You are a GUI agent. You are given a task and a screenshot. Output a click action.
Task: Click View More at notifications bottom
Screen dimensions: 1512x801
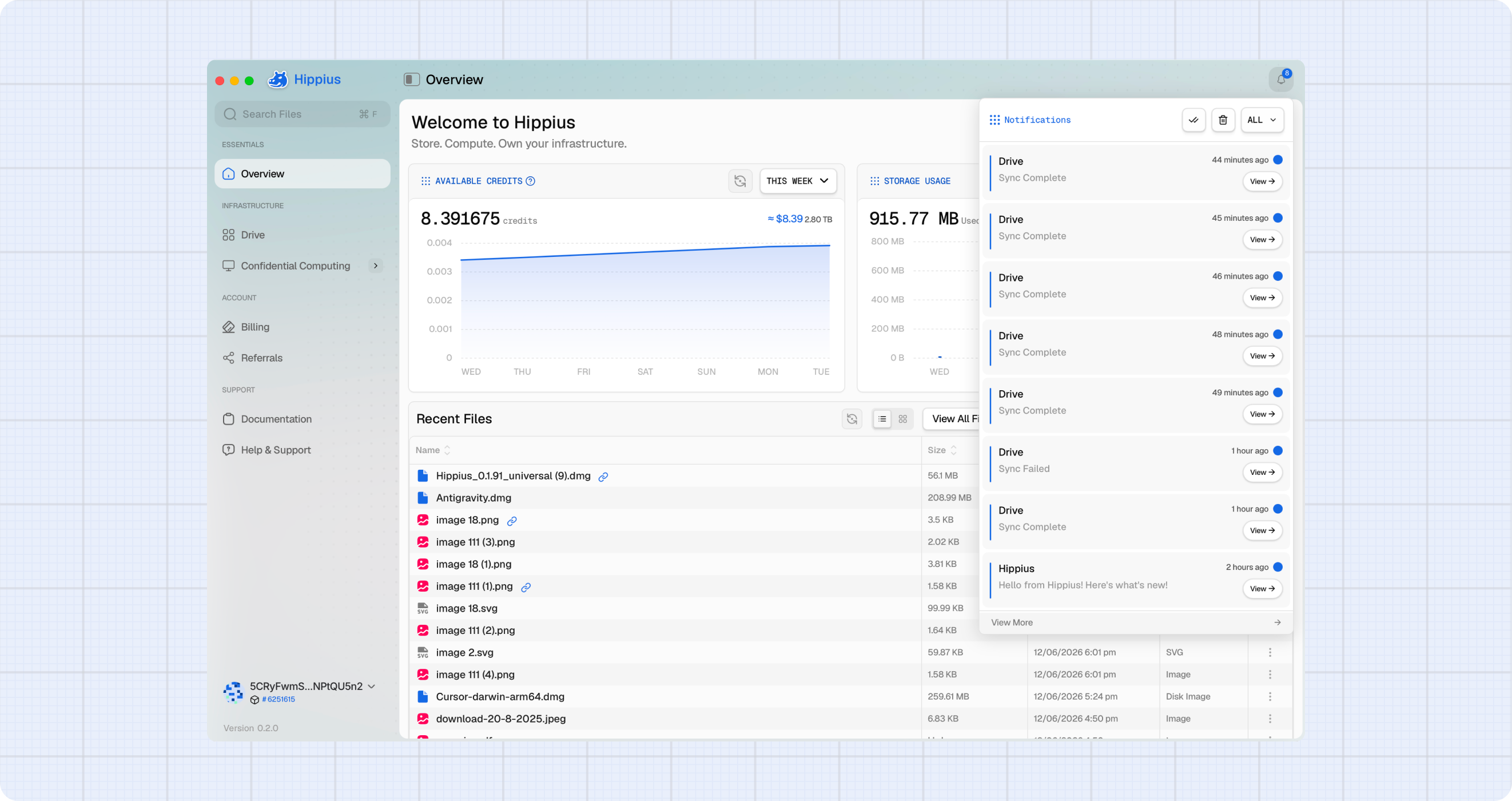[x=1136, y=622]
